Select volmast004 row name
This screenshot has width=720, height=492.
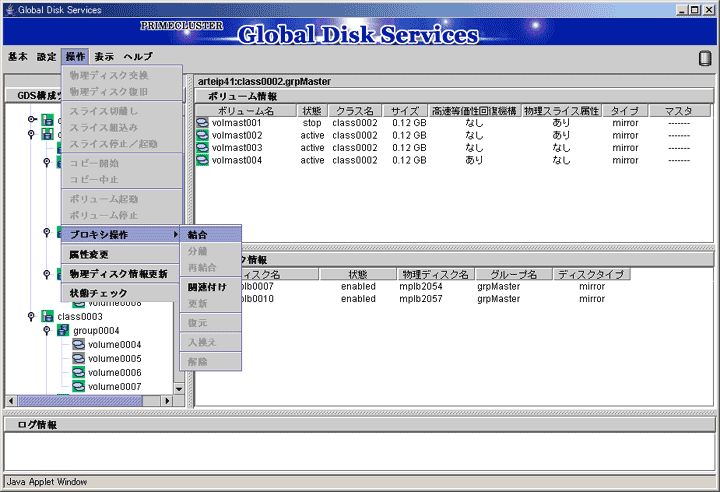(x=237, y=160)
